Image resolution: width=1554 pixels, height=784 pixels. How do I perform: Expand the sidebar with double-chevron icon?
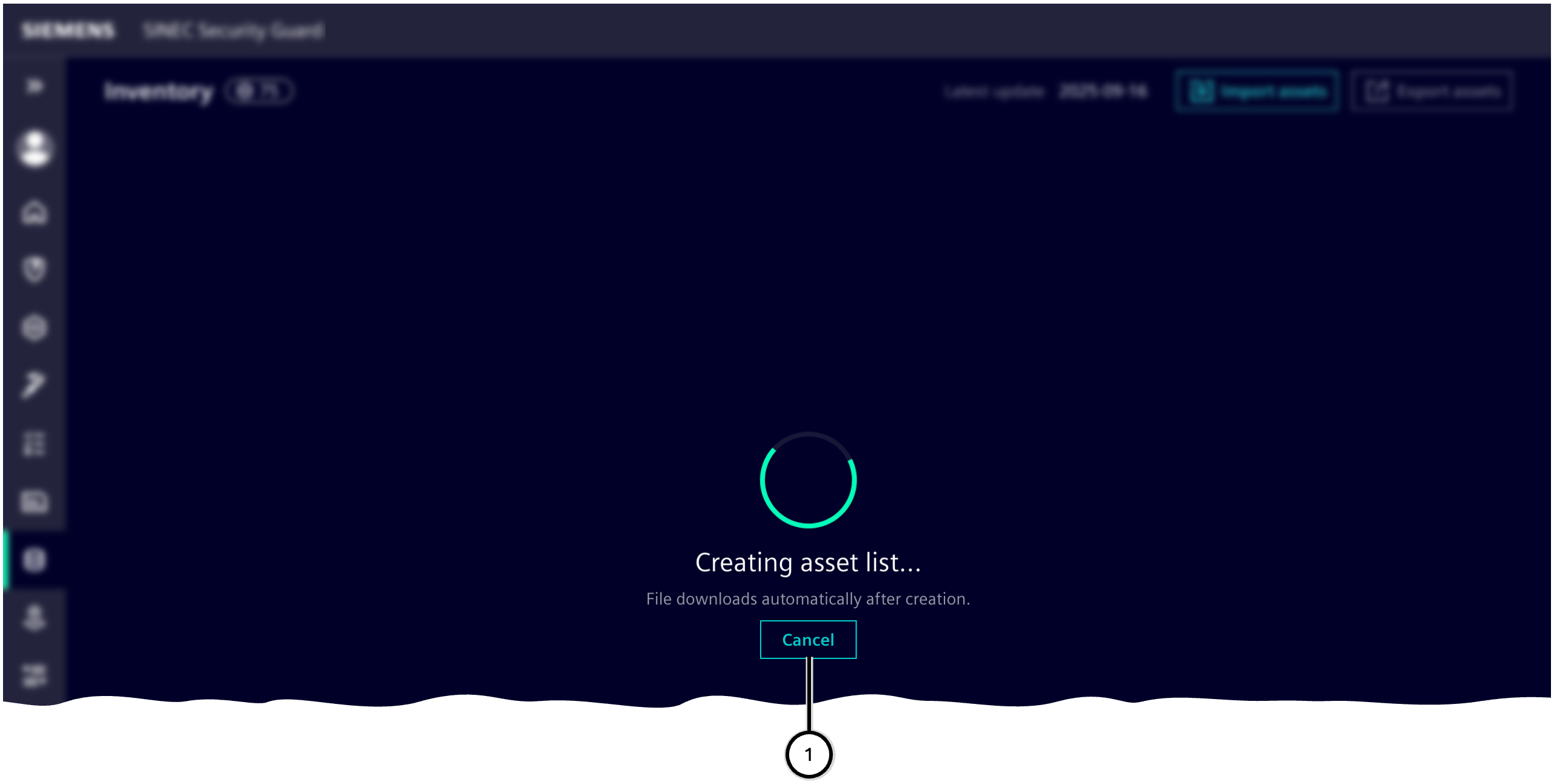(x=35, y=86)
